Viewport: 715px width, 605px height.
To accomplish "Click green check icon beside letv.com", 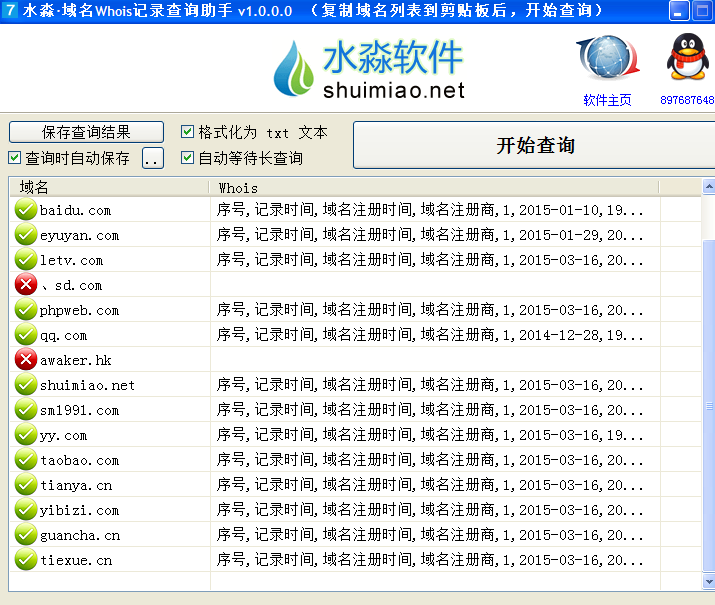I will click(26, 259).
